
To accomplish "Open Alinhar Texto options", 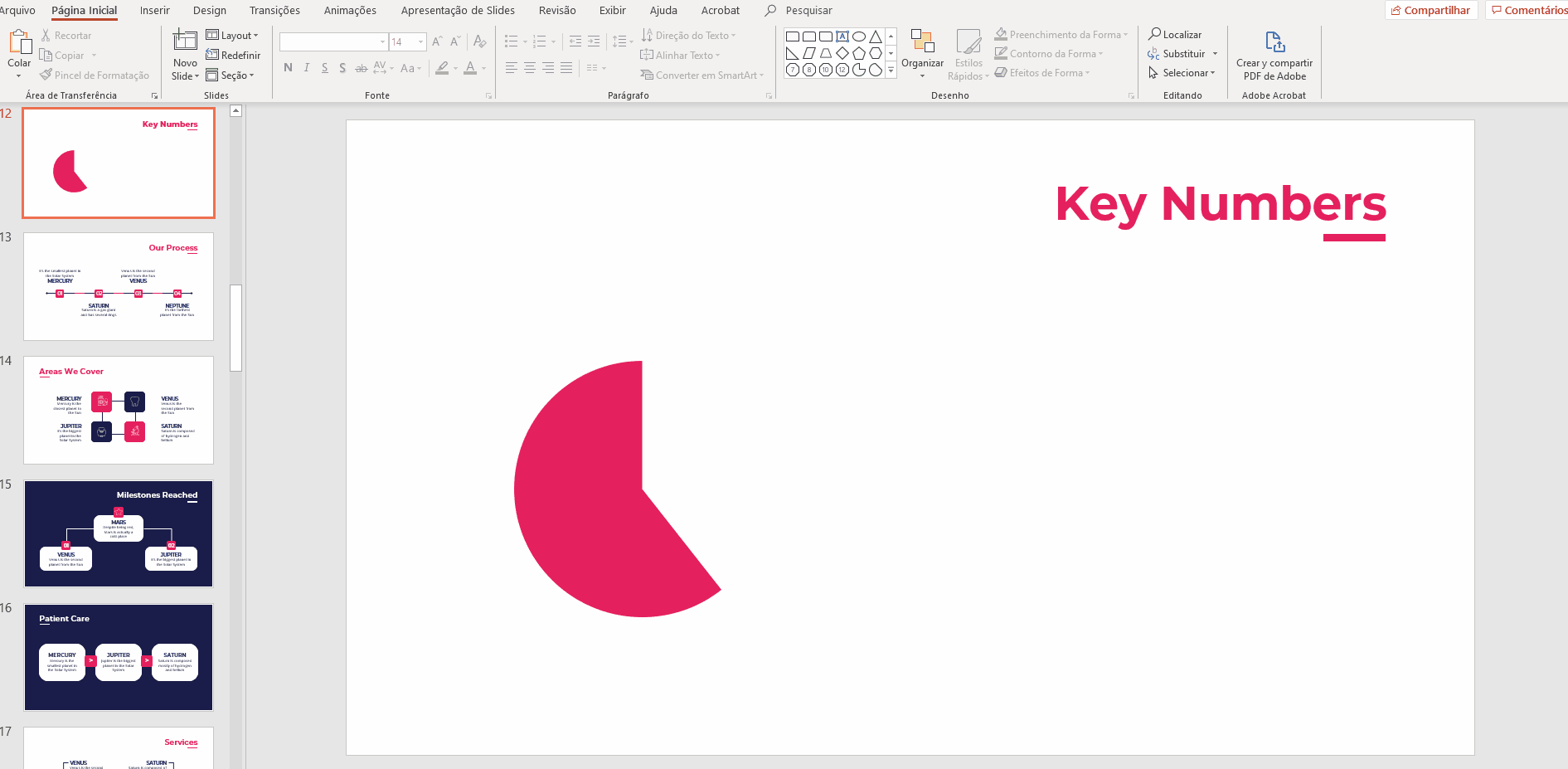I will point(680,56).
